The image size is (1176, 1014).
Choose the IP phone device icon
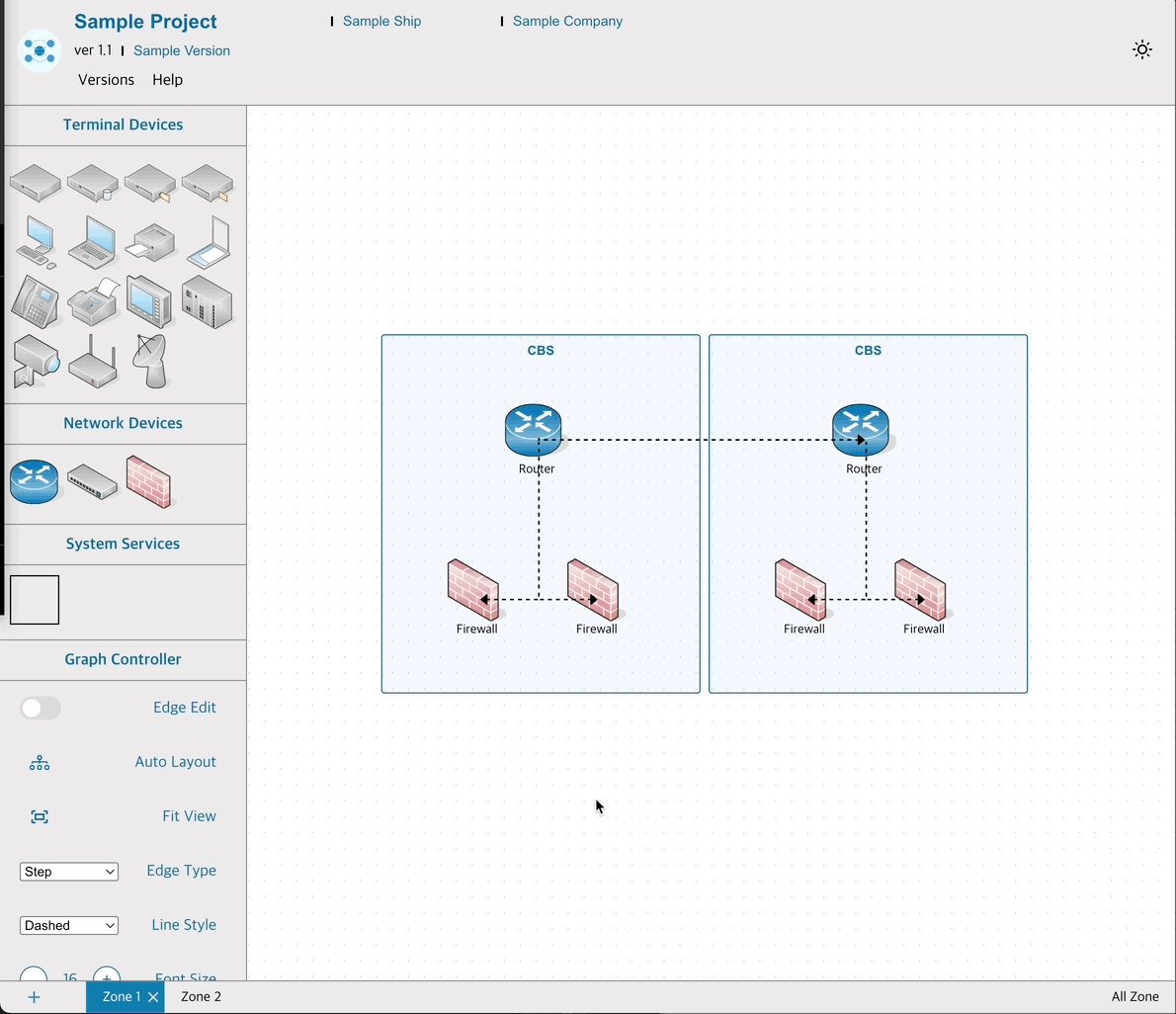(36, 301)
